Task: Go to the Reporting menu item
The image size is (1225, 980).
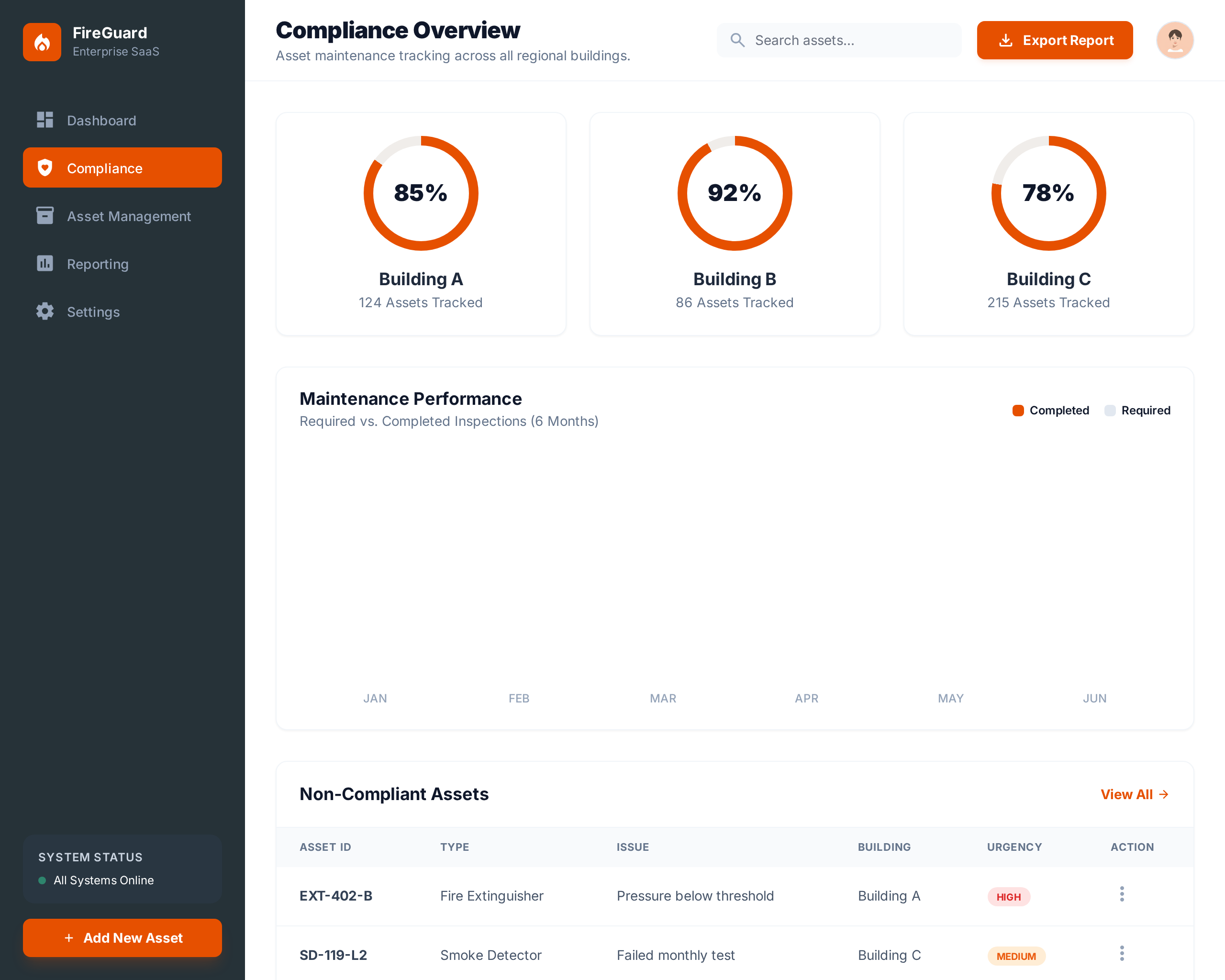Action: 98,264
